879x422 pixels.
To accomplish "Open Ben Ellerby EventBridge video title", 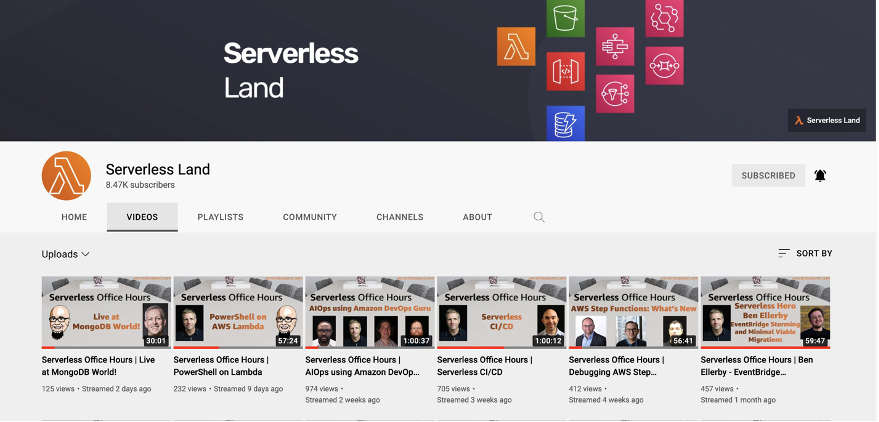I will click(757, 365).
